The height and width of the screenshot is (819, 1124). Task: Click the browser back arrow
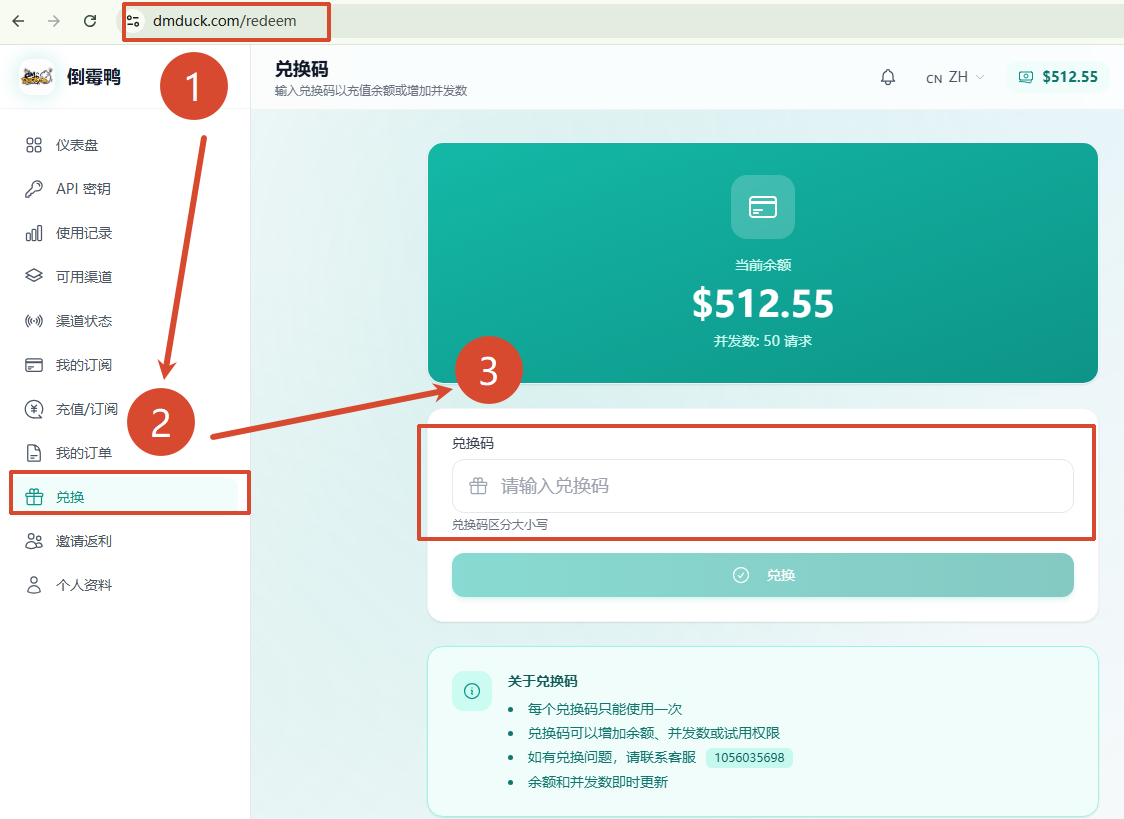19,21
